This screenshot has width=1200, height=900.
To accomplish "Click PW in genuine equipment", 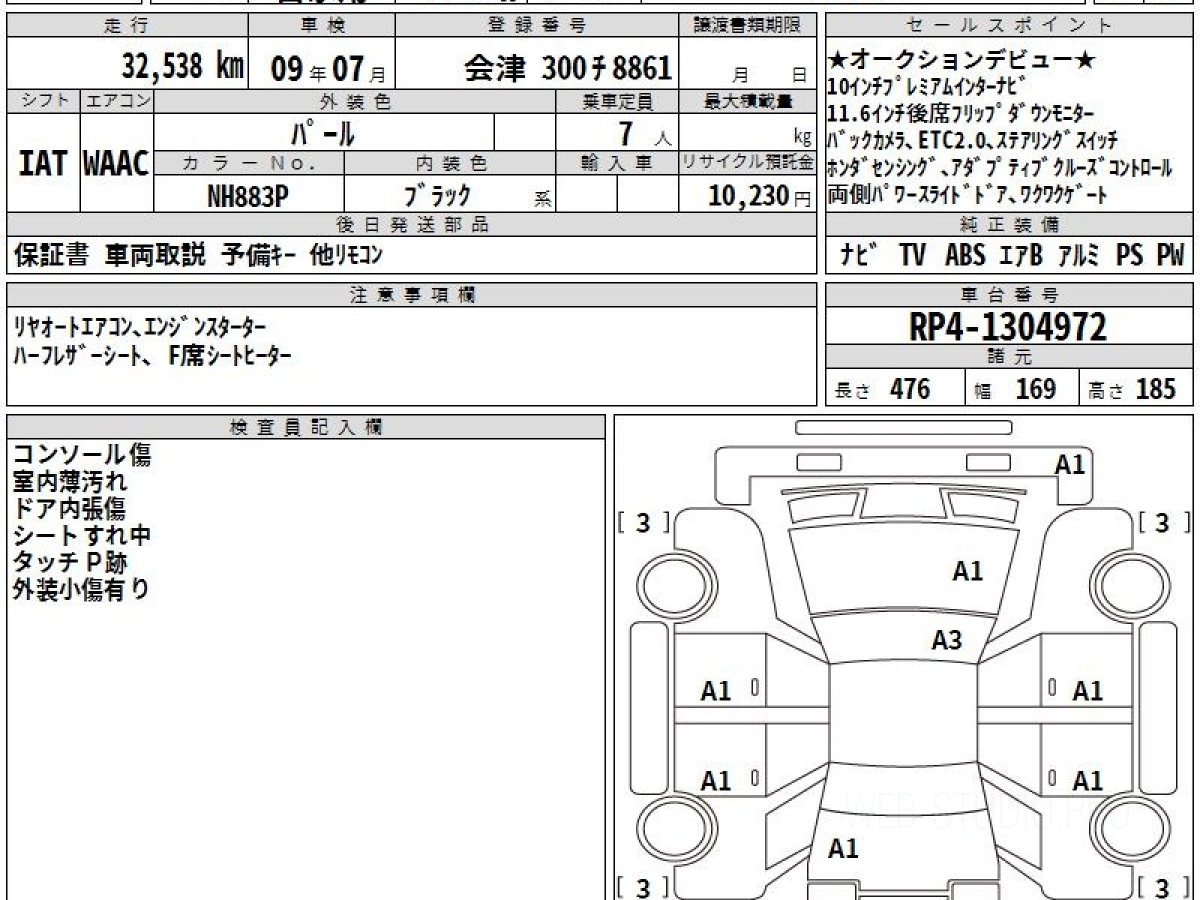I will click(1170, 256).
